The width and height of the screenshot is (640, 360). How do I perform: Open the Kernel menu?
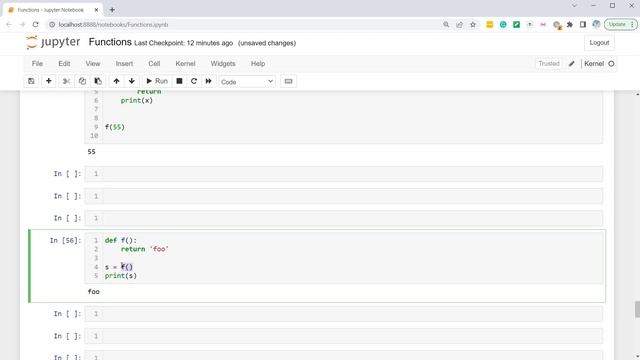pos(185,64)
